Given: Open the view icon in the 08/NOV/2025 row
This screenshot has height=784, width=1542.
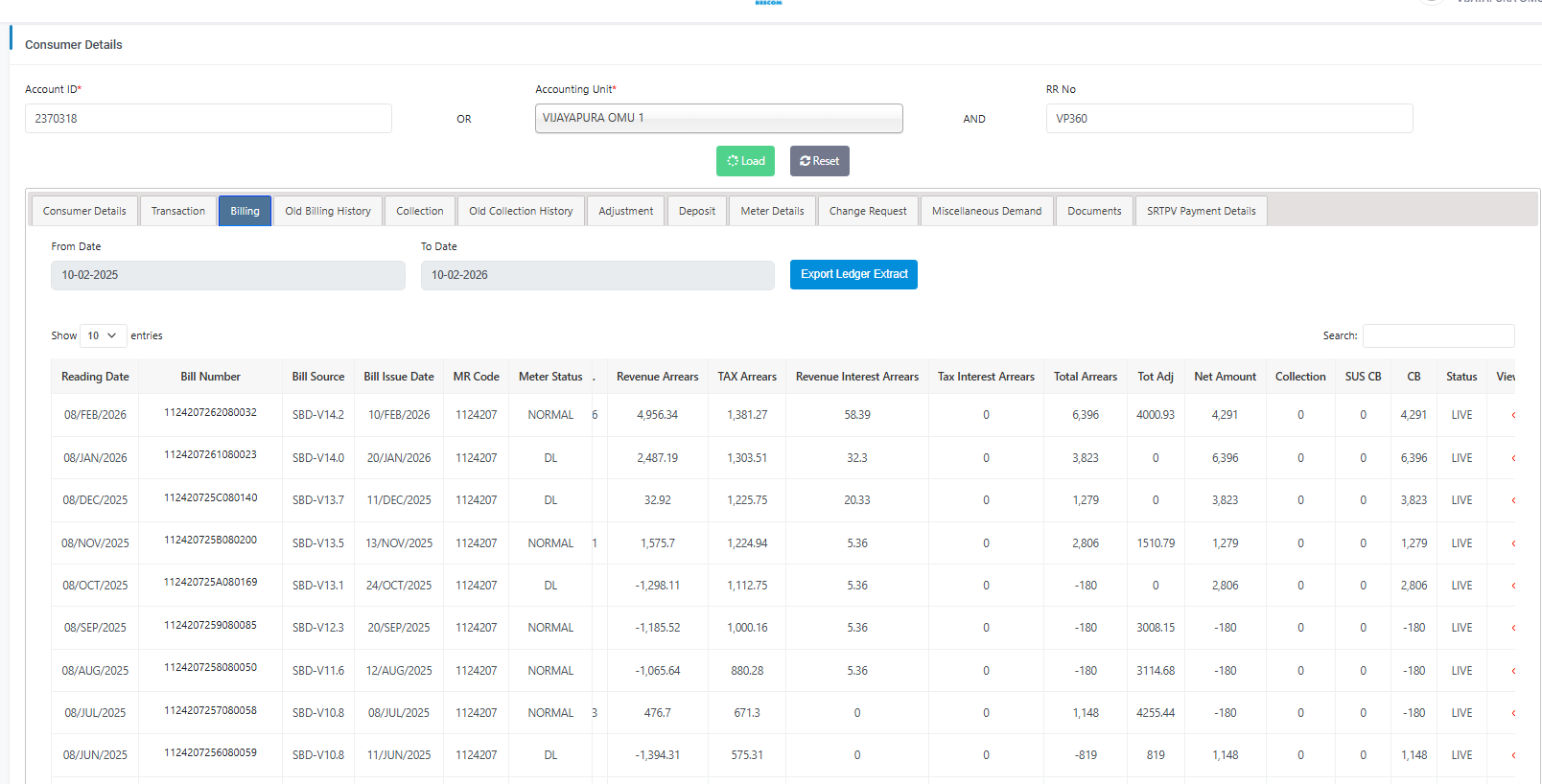Looking at the screenshot, I should [1512, 543].
